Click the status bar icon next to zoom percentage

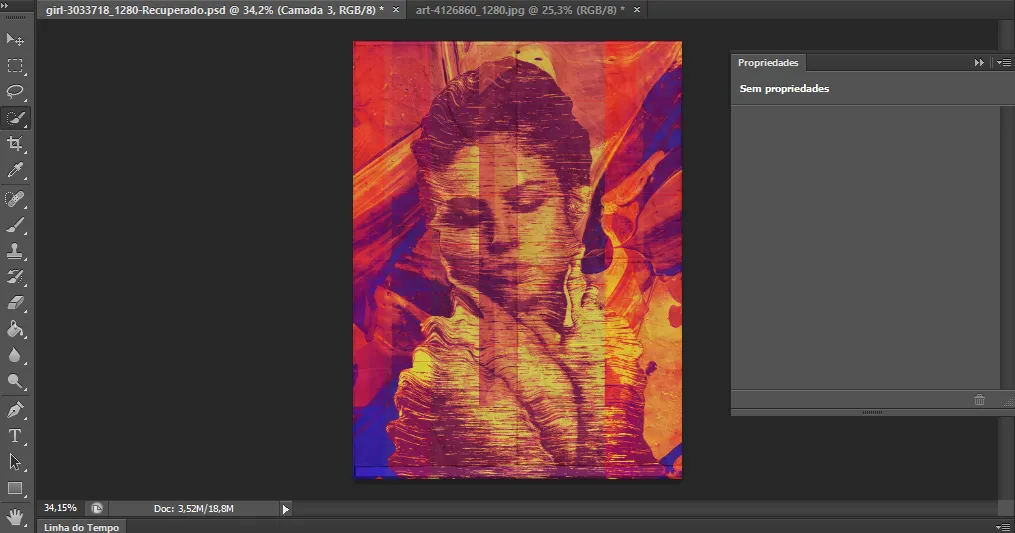click(x=96, y=508)
